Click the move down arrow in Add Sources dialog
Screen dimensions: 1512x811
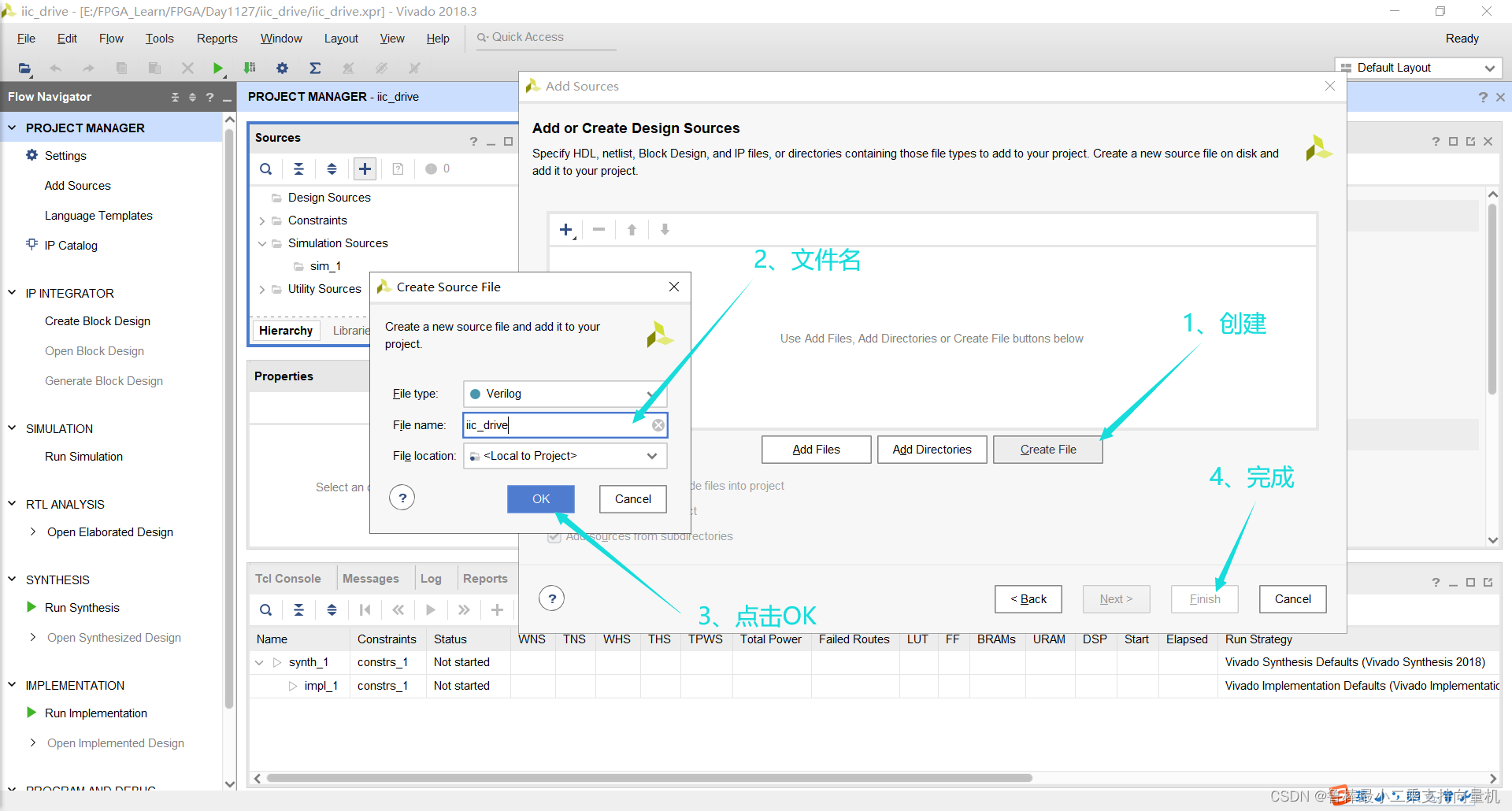click(x=665, y=230)
